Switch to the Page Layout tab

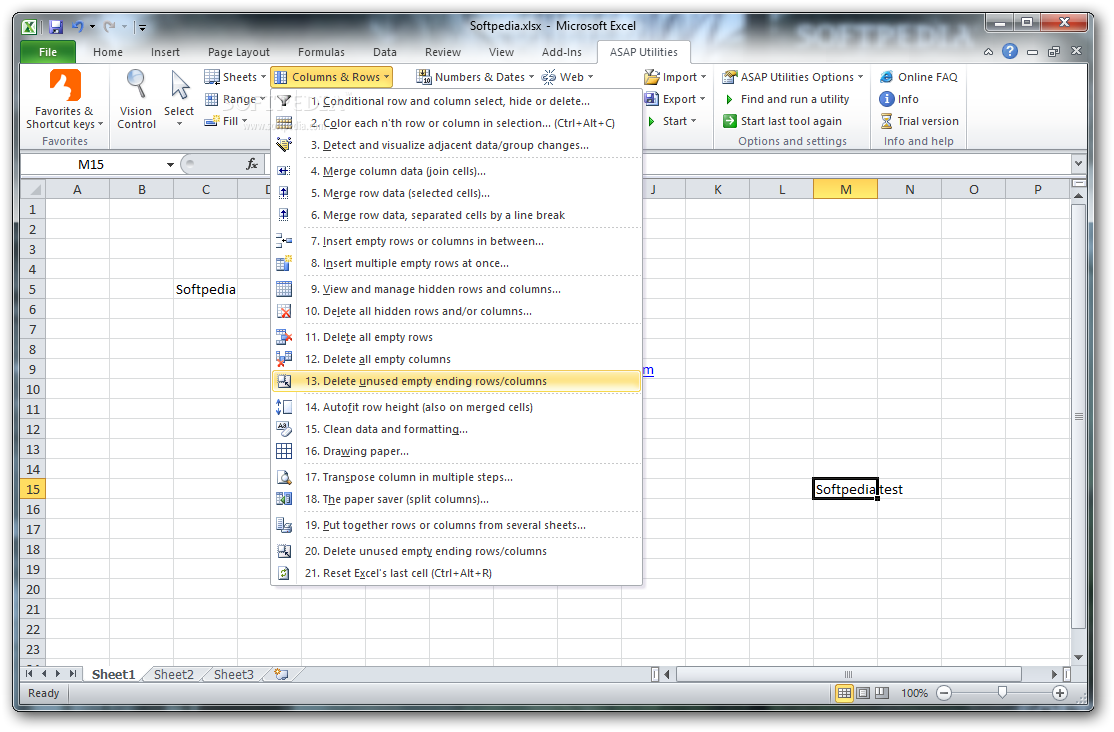(239, 52)
